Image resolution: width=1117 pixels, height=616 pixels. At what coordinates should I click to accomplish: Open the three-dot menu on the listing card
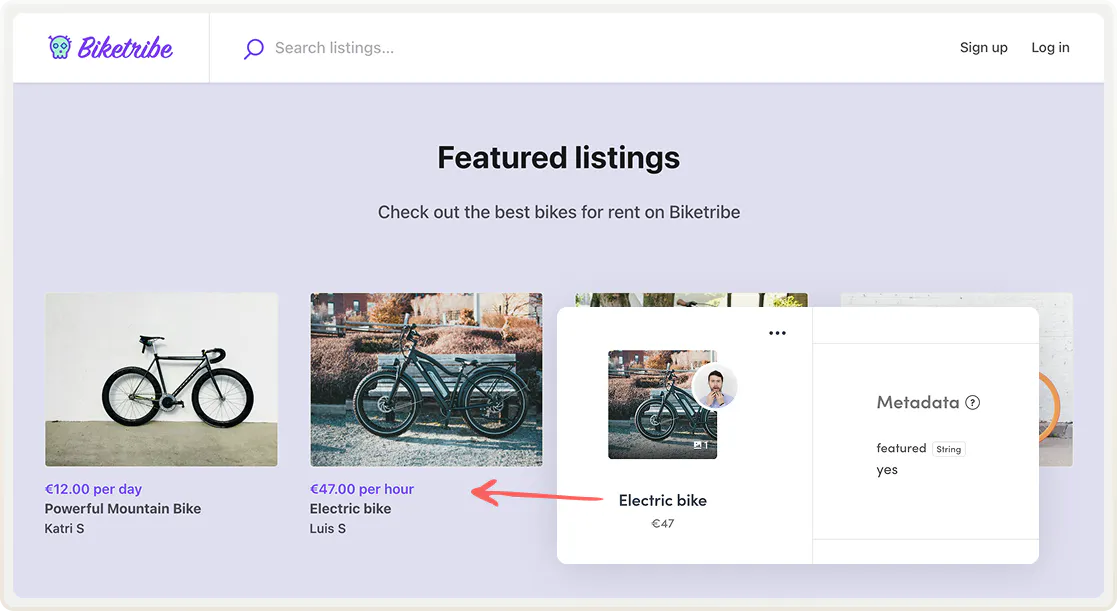click(x=777, y=334)
